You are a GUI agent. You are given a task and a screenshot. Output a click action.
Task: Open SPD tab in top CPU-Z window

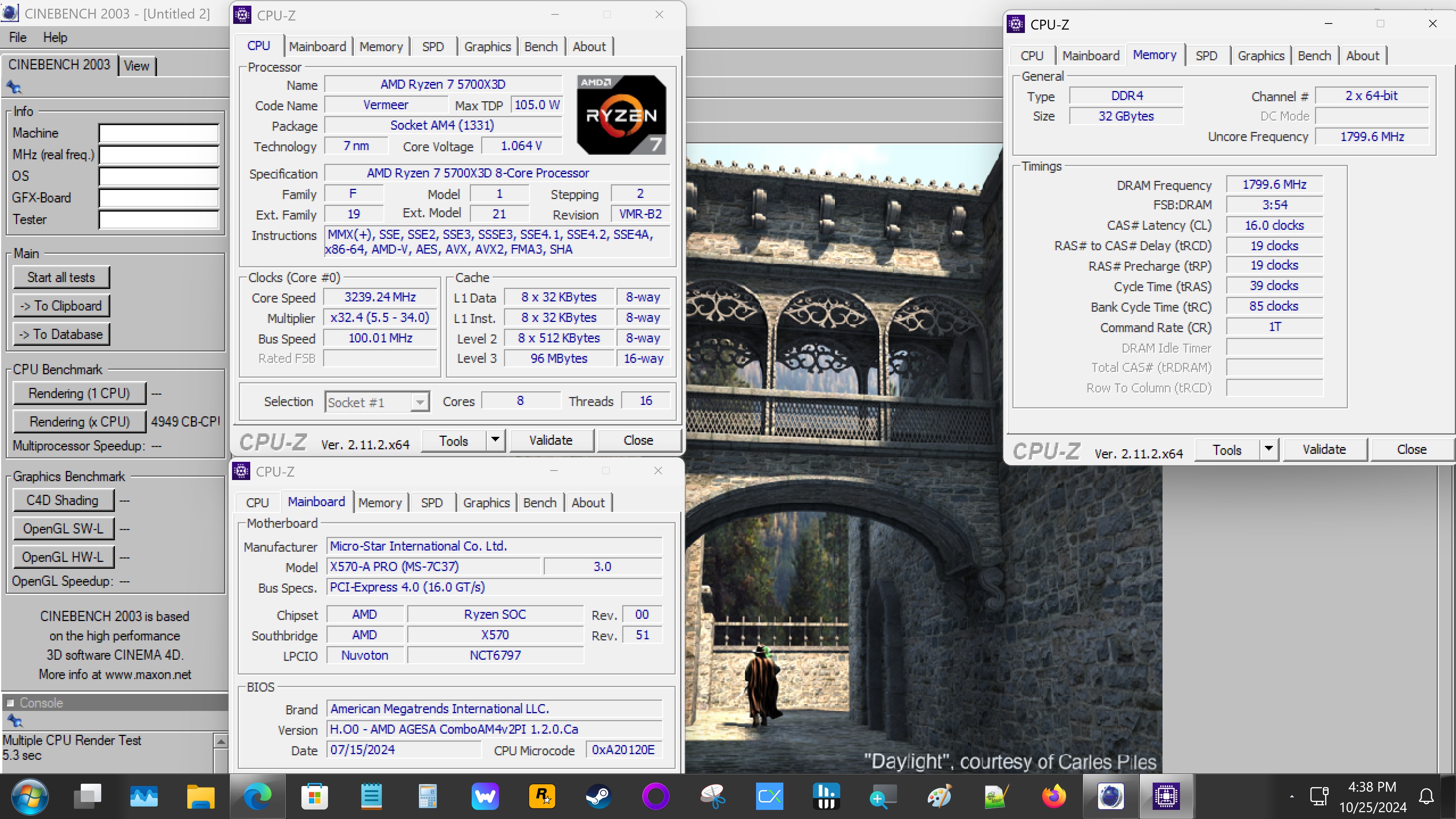433,46
